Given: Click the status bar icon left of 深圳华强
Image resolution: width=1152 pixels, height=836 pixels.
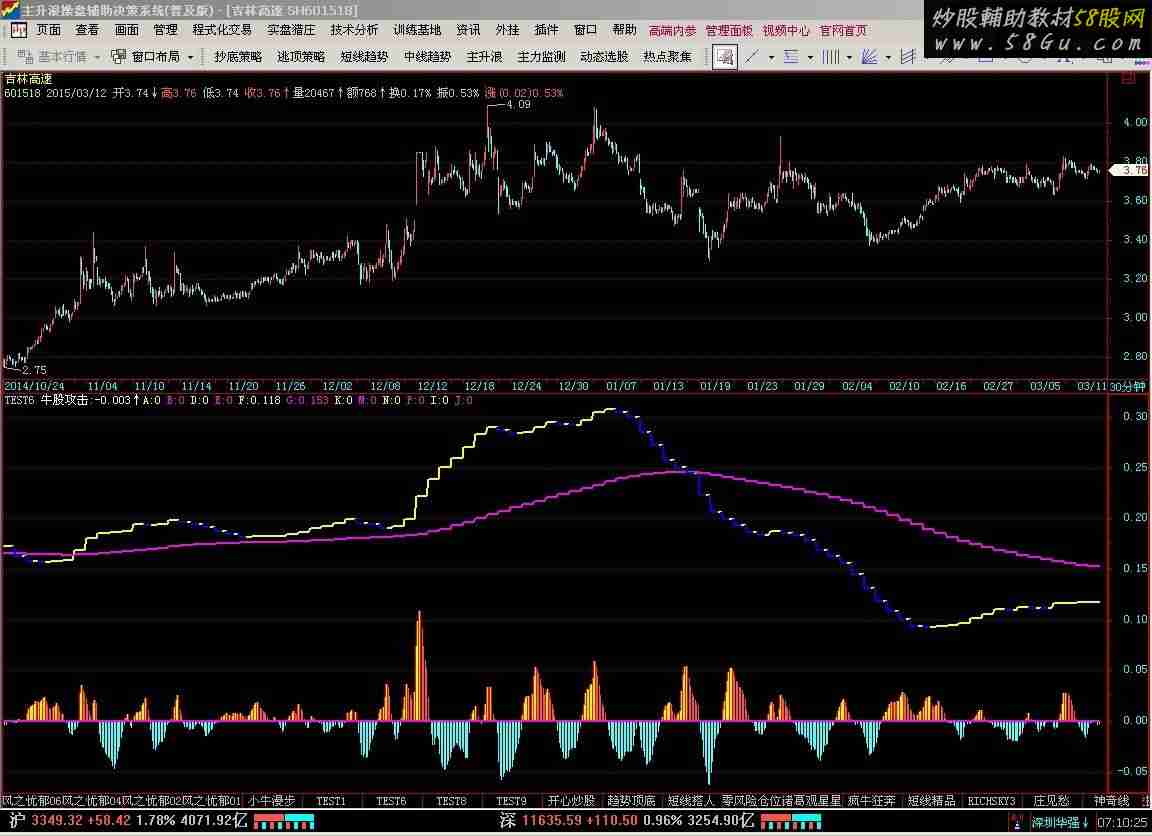Looking at the screenshot, I should pos(1017,822).
